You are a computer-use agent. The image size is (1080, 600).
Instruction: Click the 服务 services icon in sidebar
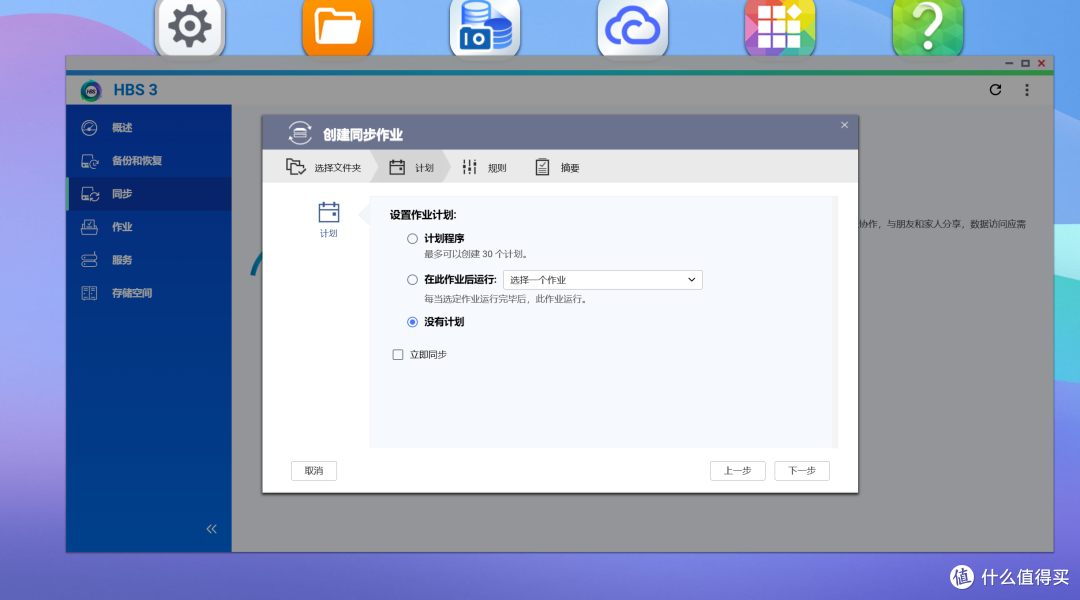(90, 260)
